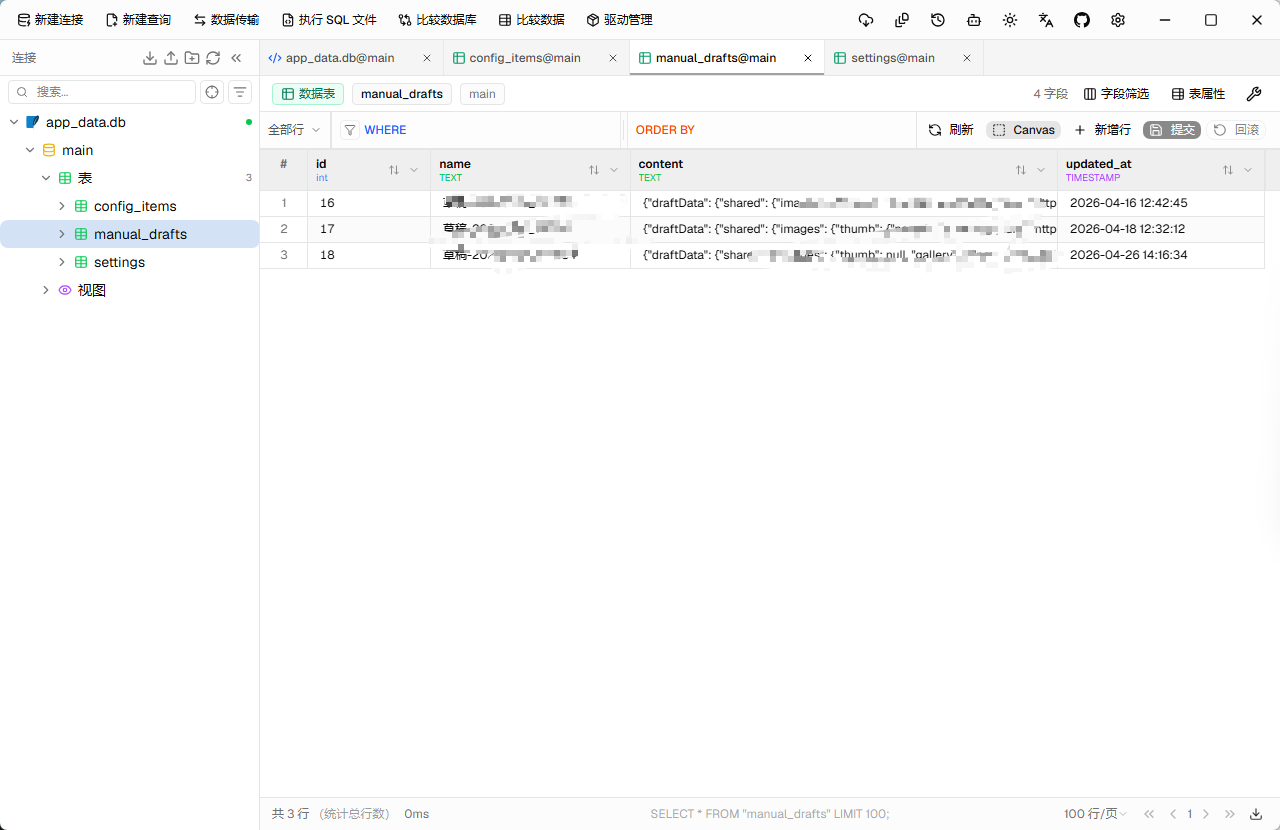
Task: Click the main schema chip
Action: point(482,94)
